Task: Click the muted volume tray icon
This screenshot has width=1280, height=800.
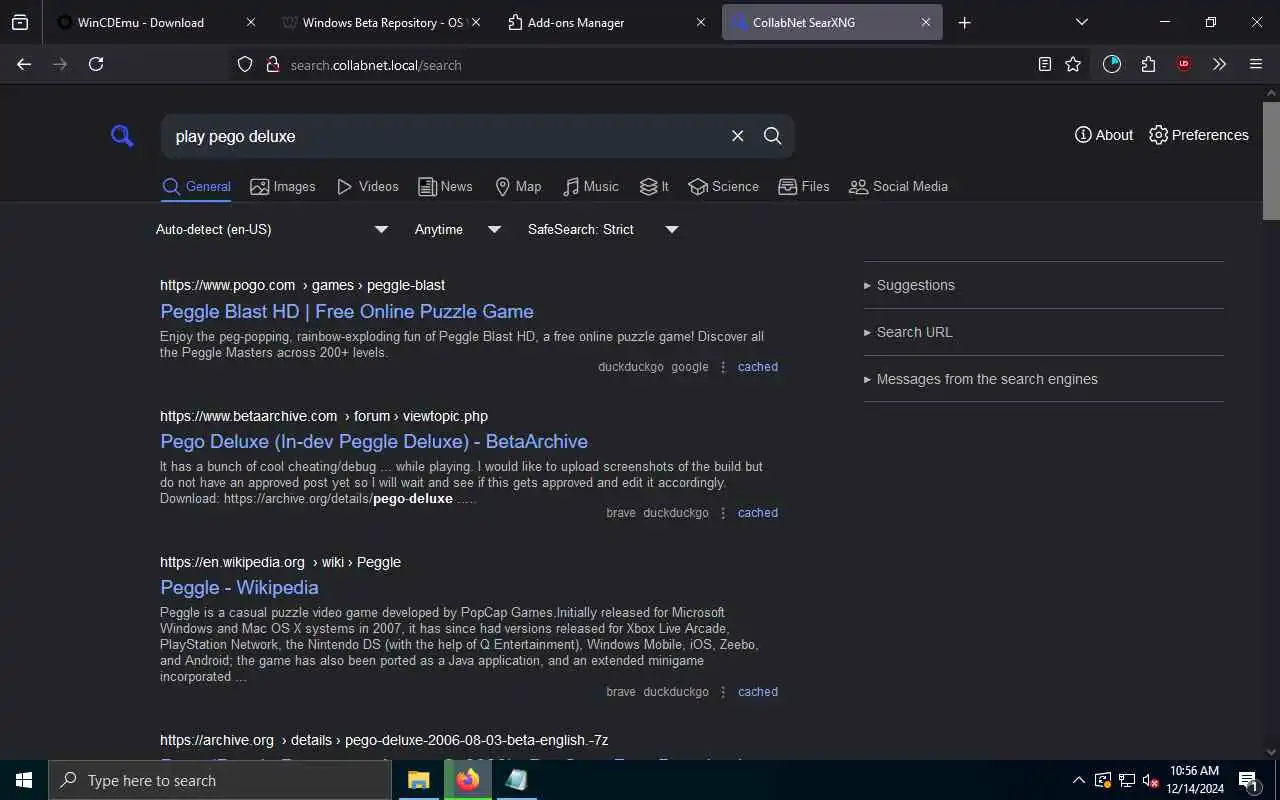Action: click(x=1150, y=780)
